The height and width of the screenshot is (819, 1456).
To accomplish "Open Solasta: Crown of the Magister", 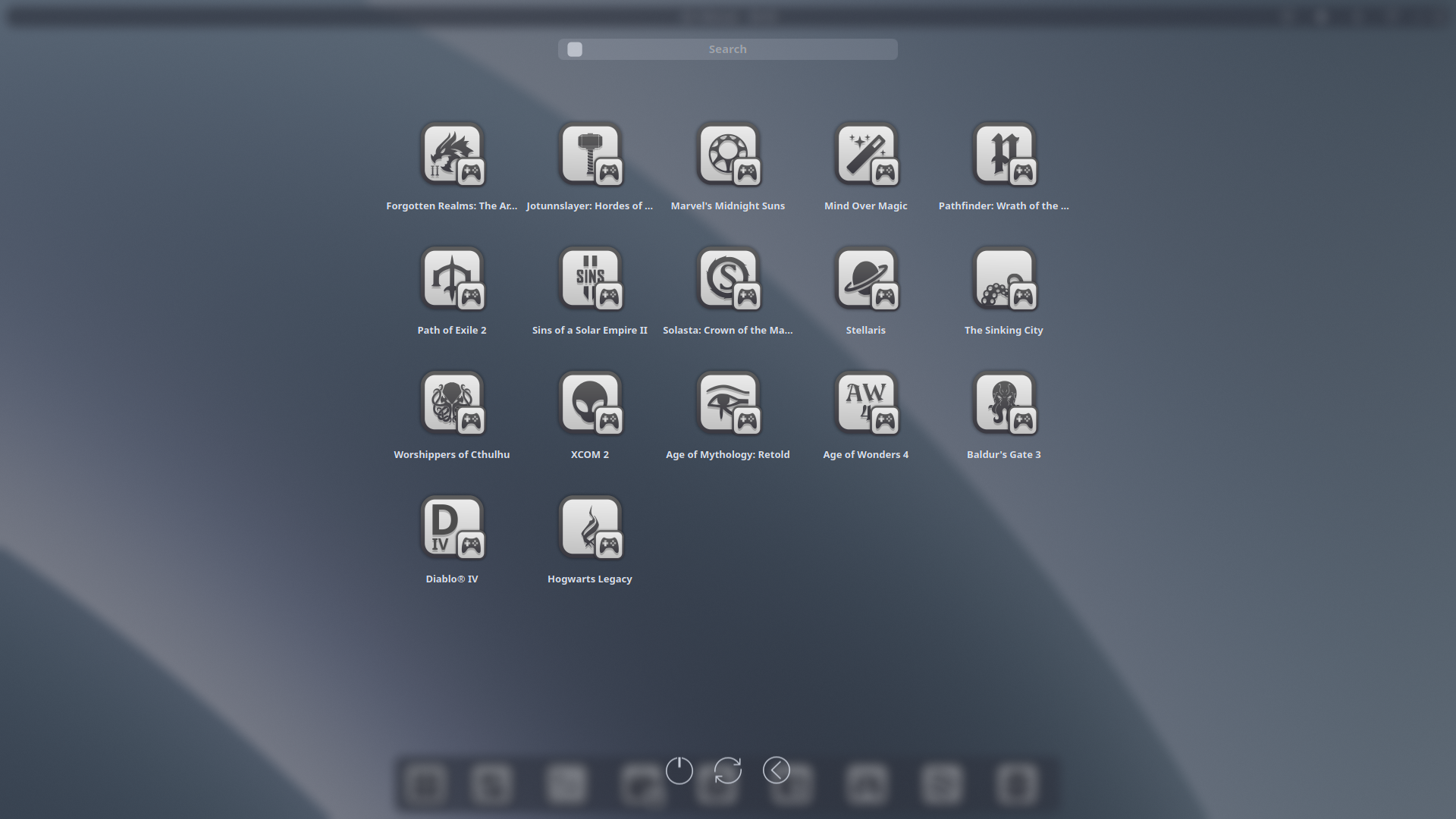I will (x=728, y=278).
